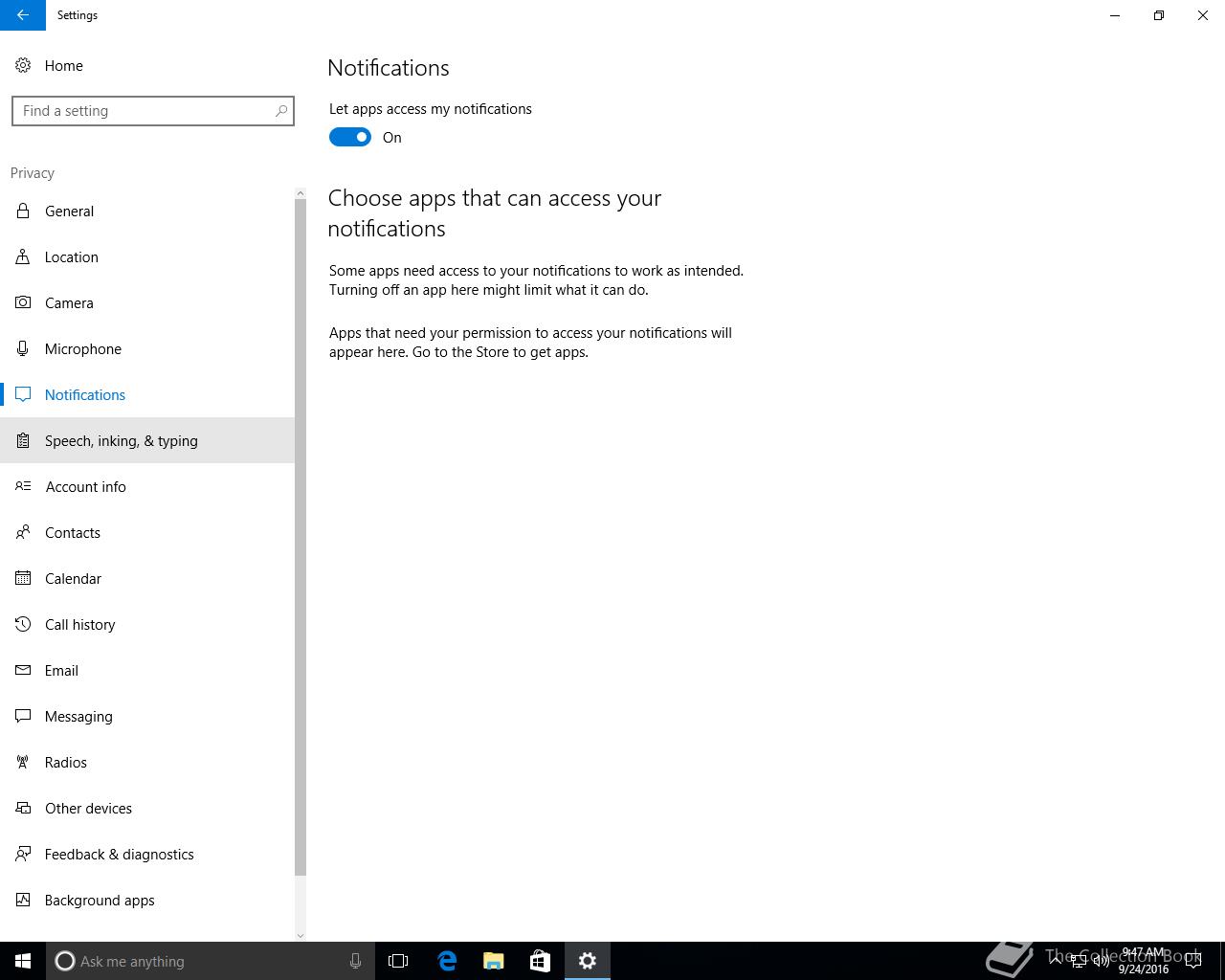Click the General lock icon
This screenshot has width=1225, height=980.
[23, 211]
